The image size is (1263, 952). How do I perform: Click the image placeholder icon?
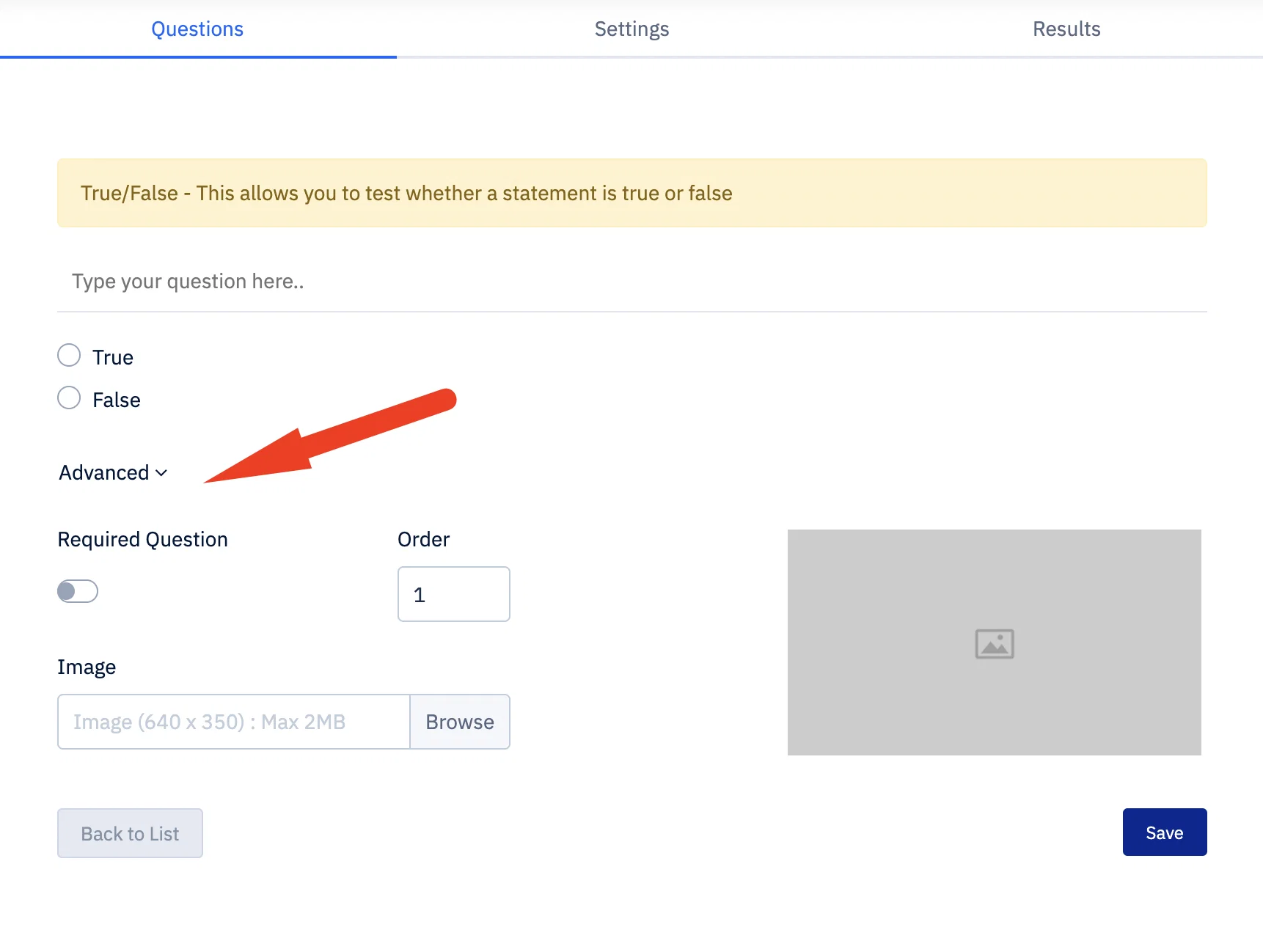coord(994,644)
